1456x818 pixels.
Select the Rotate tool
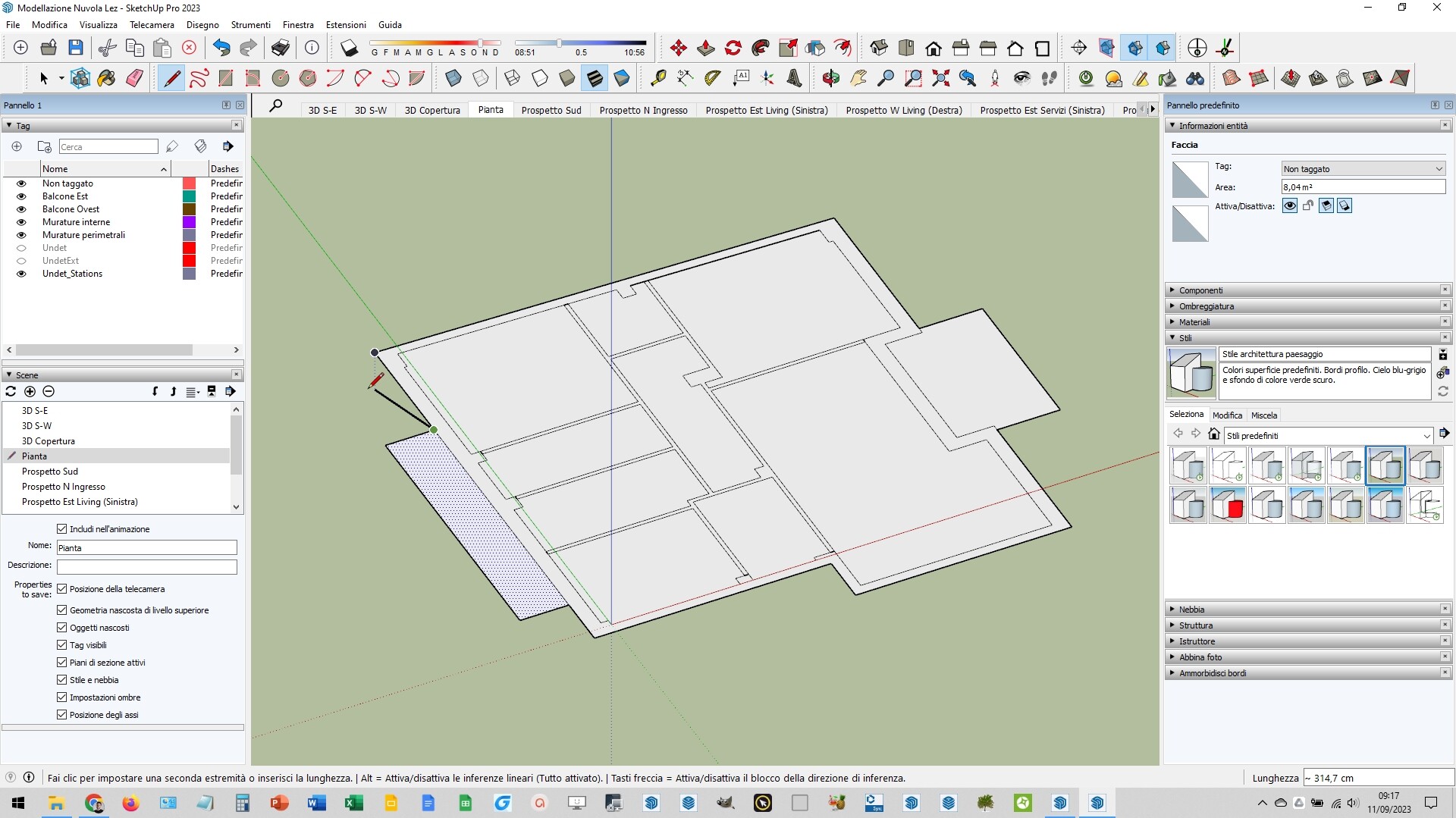coord(733,49)
